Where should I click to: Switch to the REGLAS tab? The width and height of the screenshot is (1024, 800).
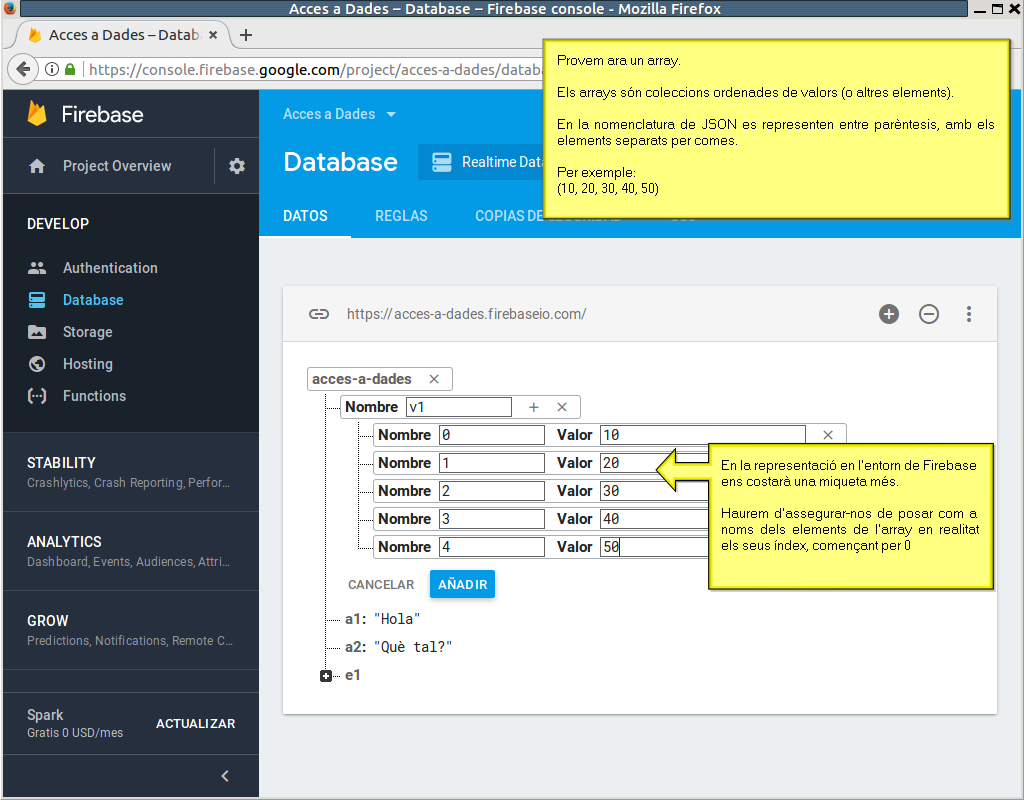tap(401, 216)
